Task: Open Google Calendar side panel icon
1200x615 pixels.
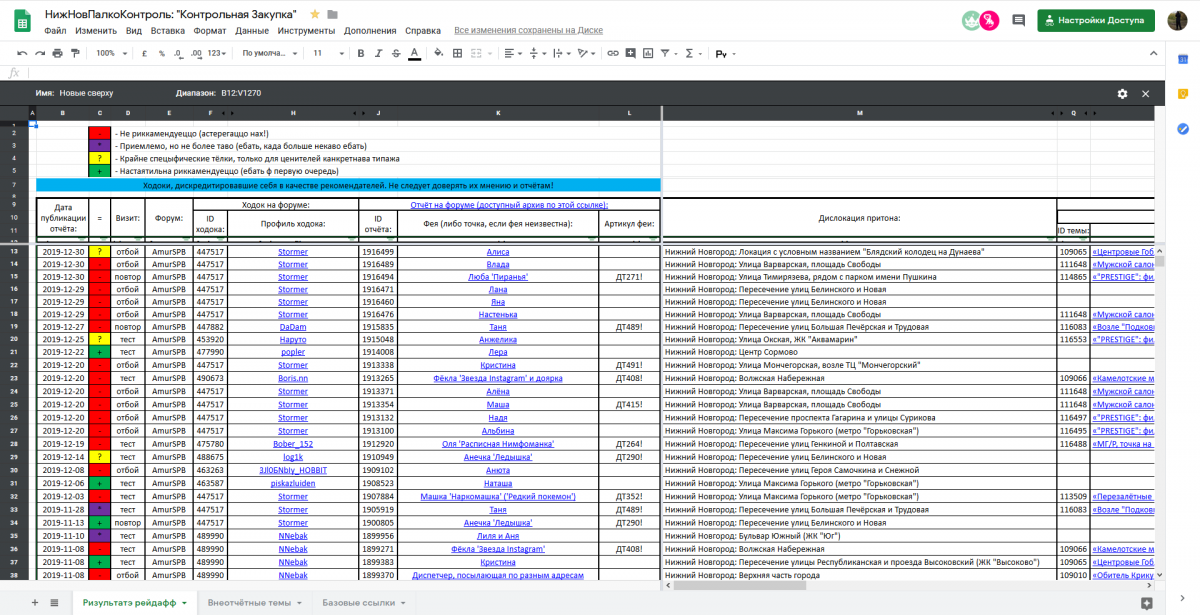Action: [x=1181, y=60]
